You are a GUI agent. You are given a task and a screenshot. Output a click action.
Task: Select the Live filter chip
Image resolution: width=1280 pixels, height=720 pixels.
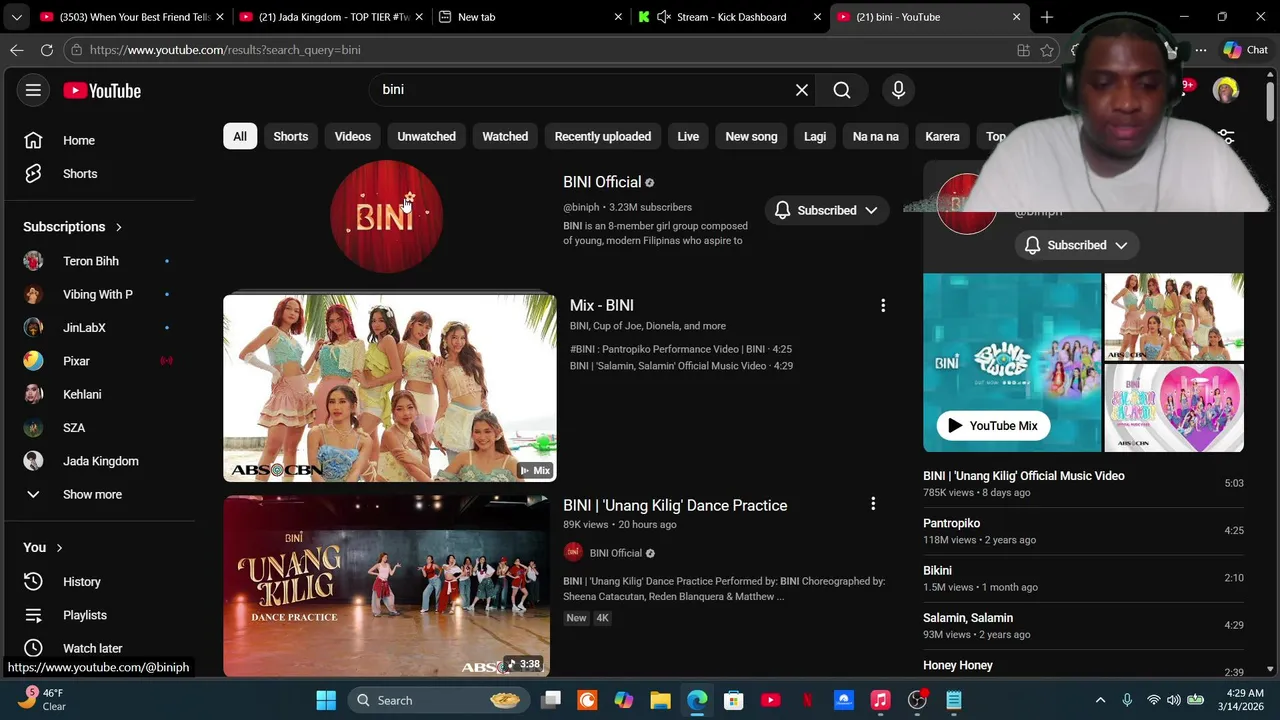(688, 136)
